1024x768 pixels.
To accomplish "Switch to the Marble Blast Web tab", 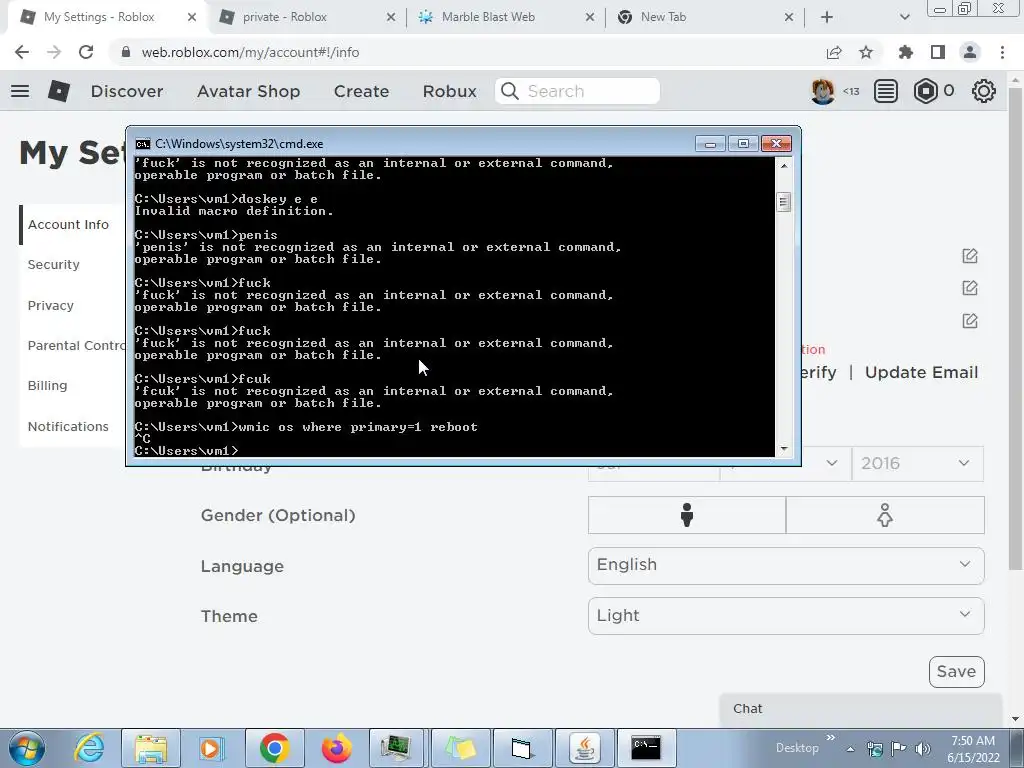I will coord(504,17).
